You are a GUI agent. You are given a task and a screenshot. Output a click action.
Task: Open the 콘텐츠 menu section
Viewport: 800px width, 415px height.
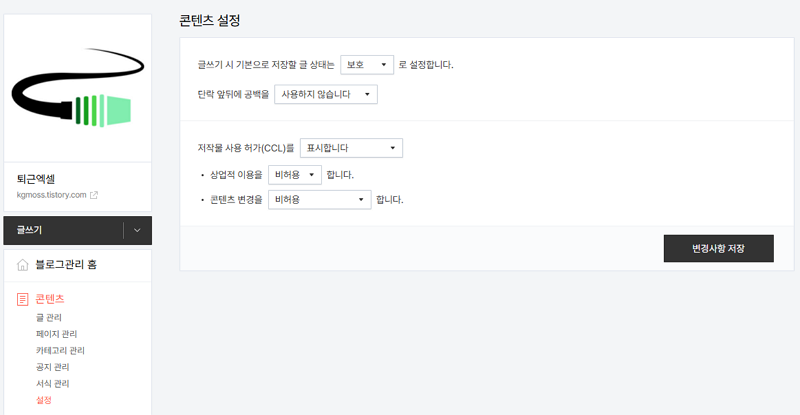pyautogui.click(x=49, y=299)
